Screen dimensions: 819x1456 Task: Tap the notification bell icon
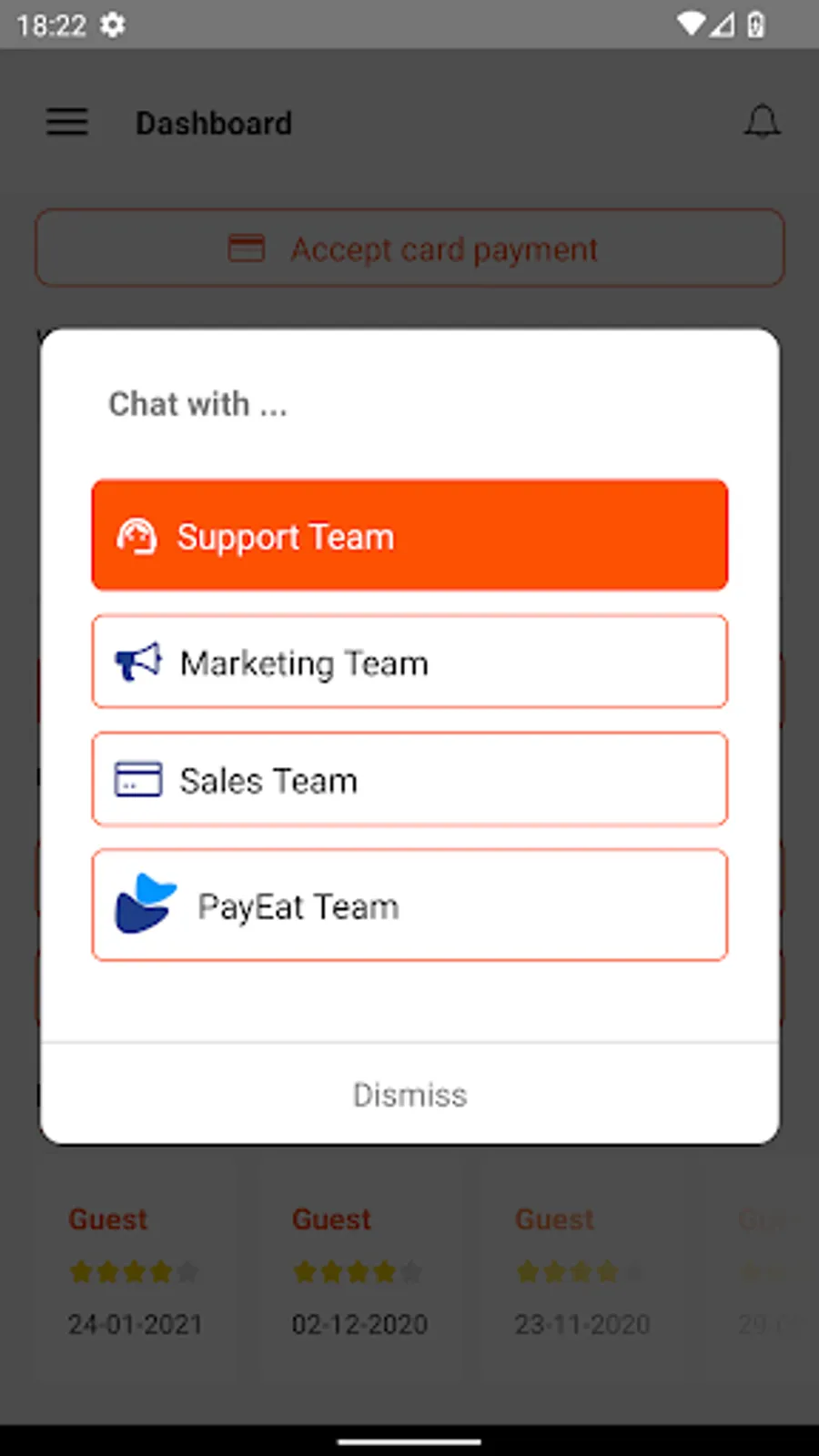(x=762, y=122)
